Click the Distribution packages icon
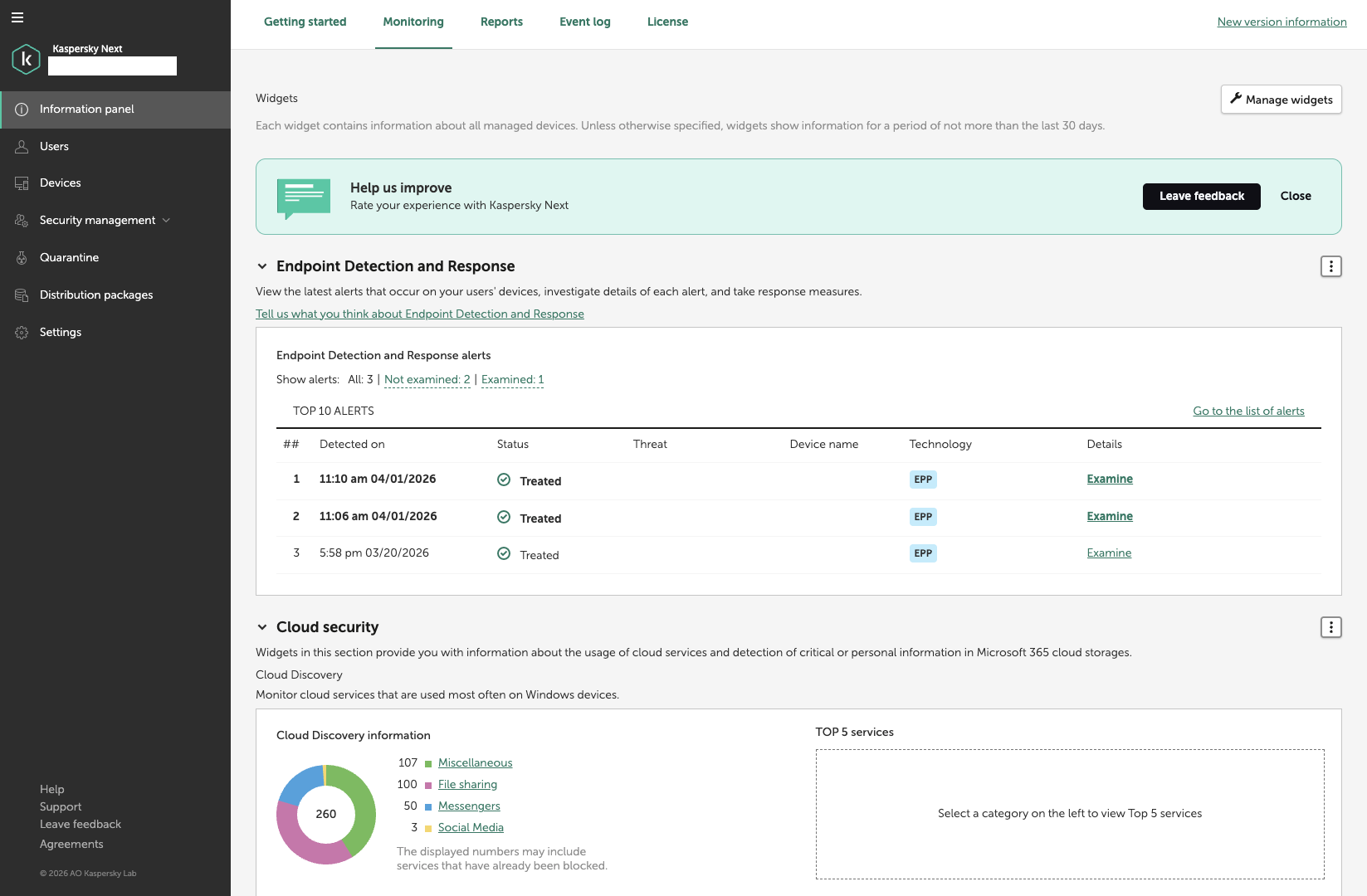1367x896 pixels. pos(22,295)
